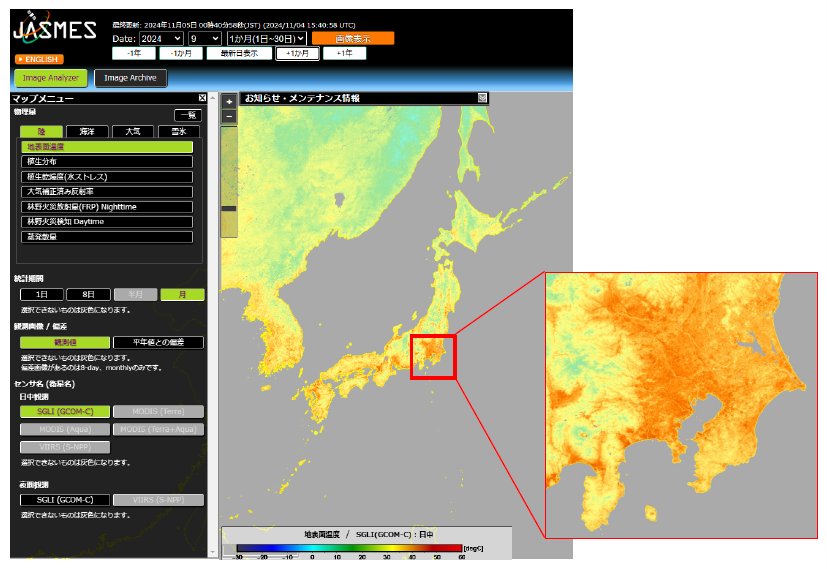Click the map zoom slider handle

point(229,208)
